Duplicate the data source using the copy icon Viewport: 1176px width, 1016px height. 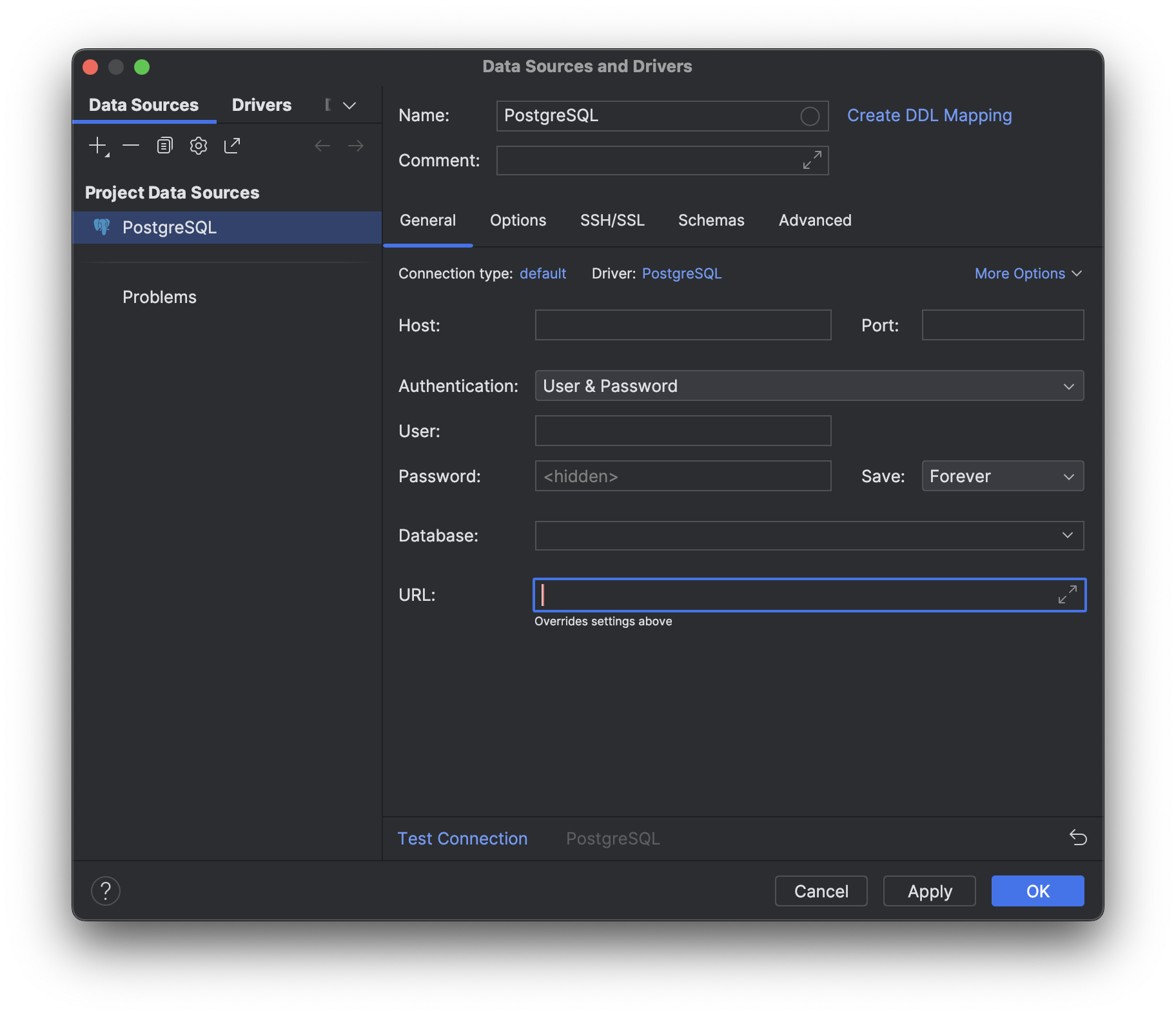165,146
